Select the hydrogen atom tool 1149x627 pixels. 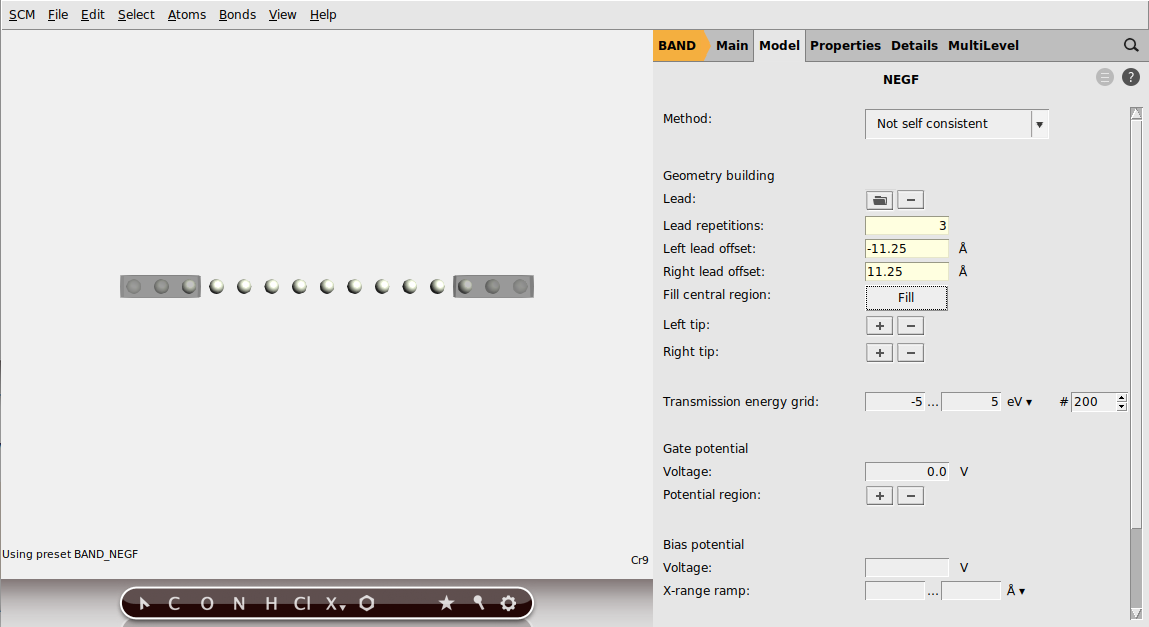270,603
